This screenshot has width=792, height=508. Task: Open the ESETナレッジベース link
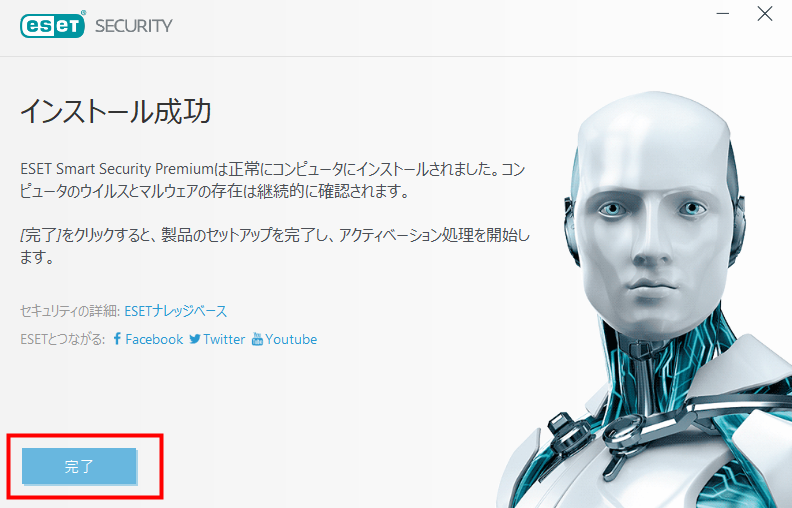click(176, 311)
